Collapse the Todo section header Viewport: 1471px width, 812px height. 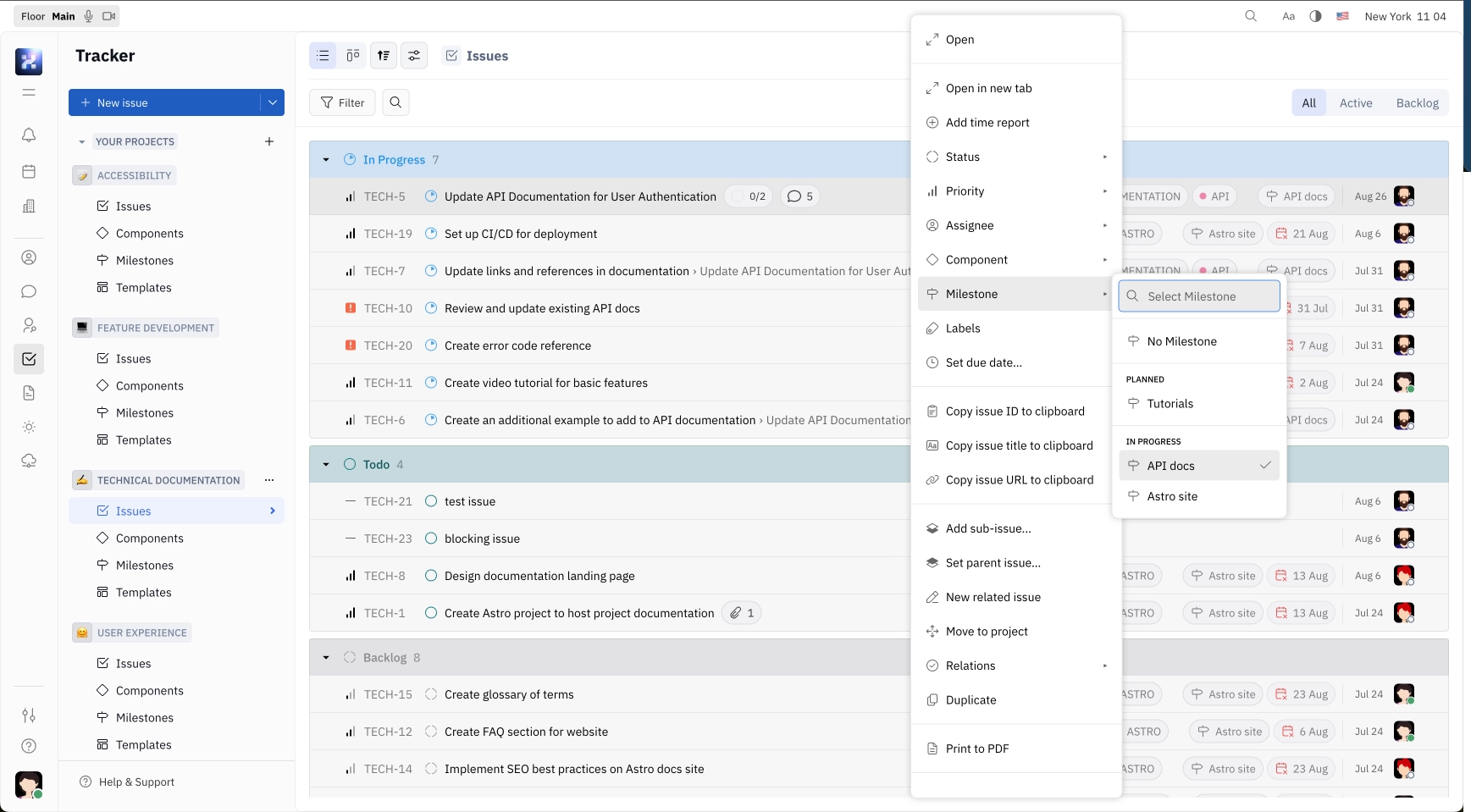(x=326, y=464)
